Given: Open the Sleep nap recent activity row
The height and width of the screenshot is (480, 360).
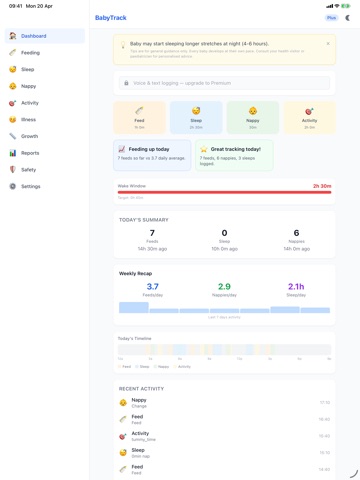Looking at the screenshot, I should 224,453.
